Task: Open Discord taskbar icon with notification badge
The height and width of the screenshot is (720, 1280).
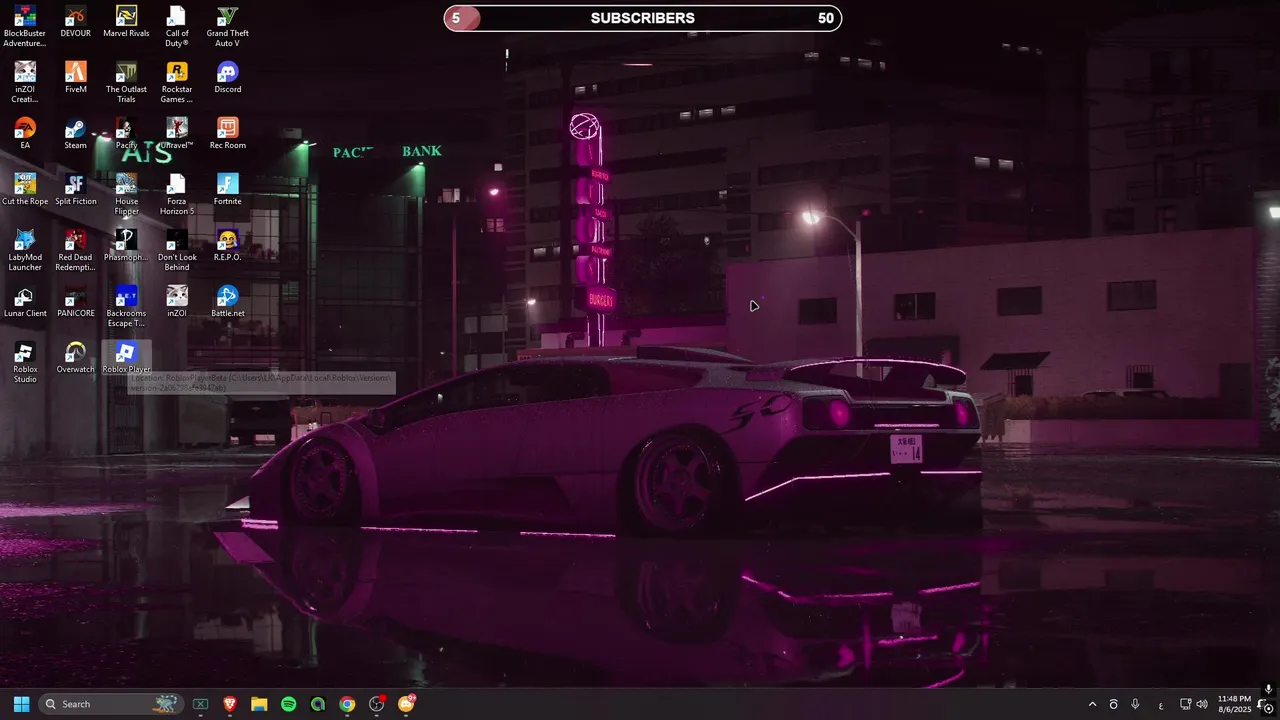Action: [406, 704]
